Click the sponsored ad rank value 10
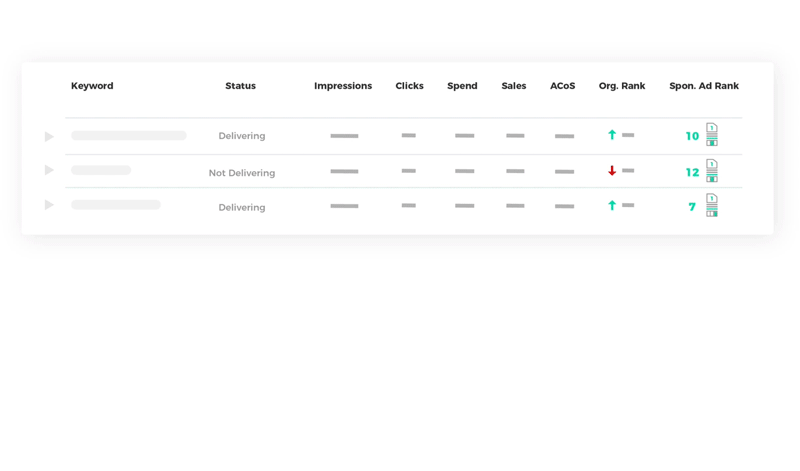Image resolution: width=800 pixels, height=471 pixels. point(692,136)
